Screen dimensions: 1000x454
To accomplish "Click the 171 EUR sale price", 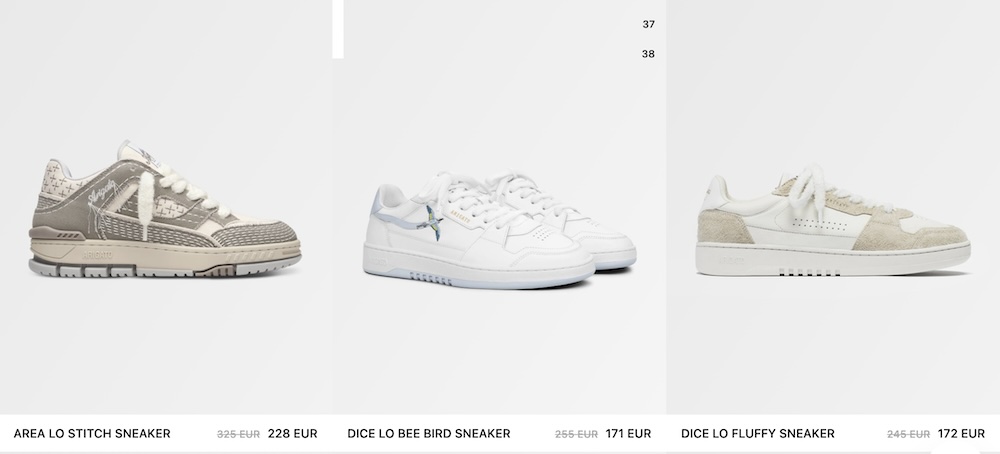I will tap(628, 434).
